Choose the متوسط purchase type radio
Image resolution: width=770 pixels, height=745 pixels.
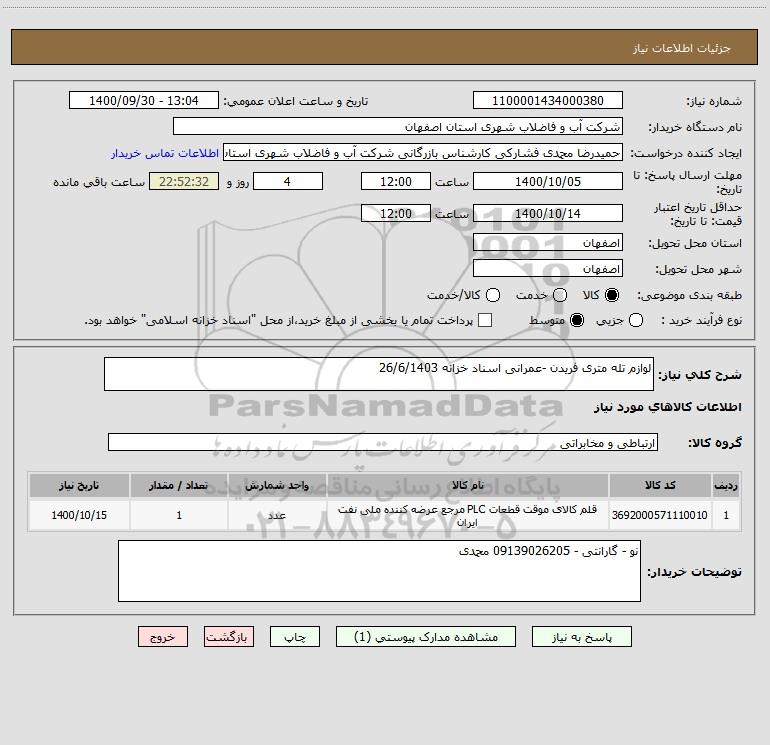(x=577, y=320)
